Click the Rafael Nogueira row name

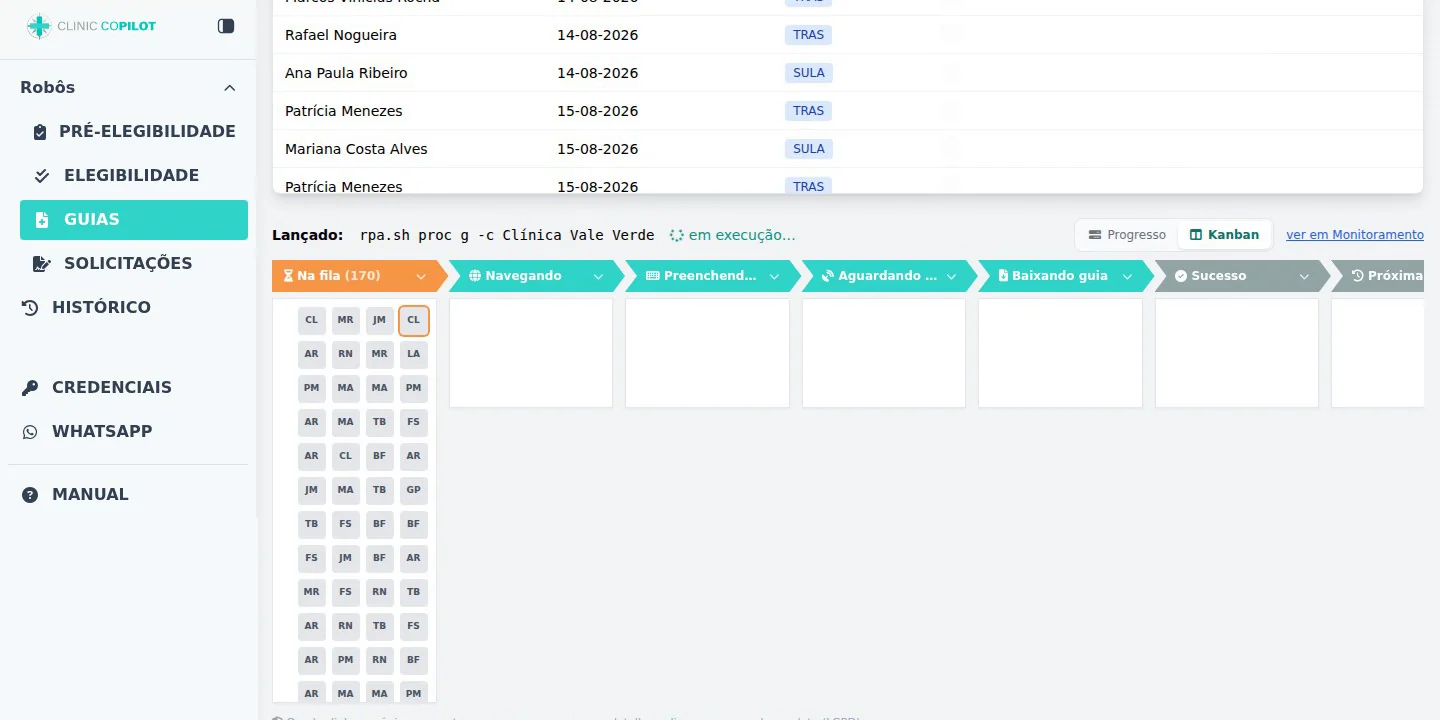click(341, 35)
